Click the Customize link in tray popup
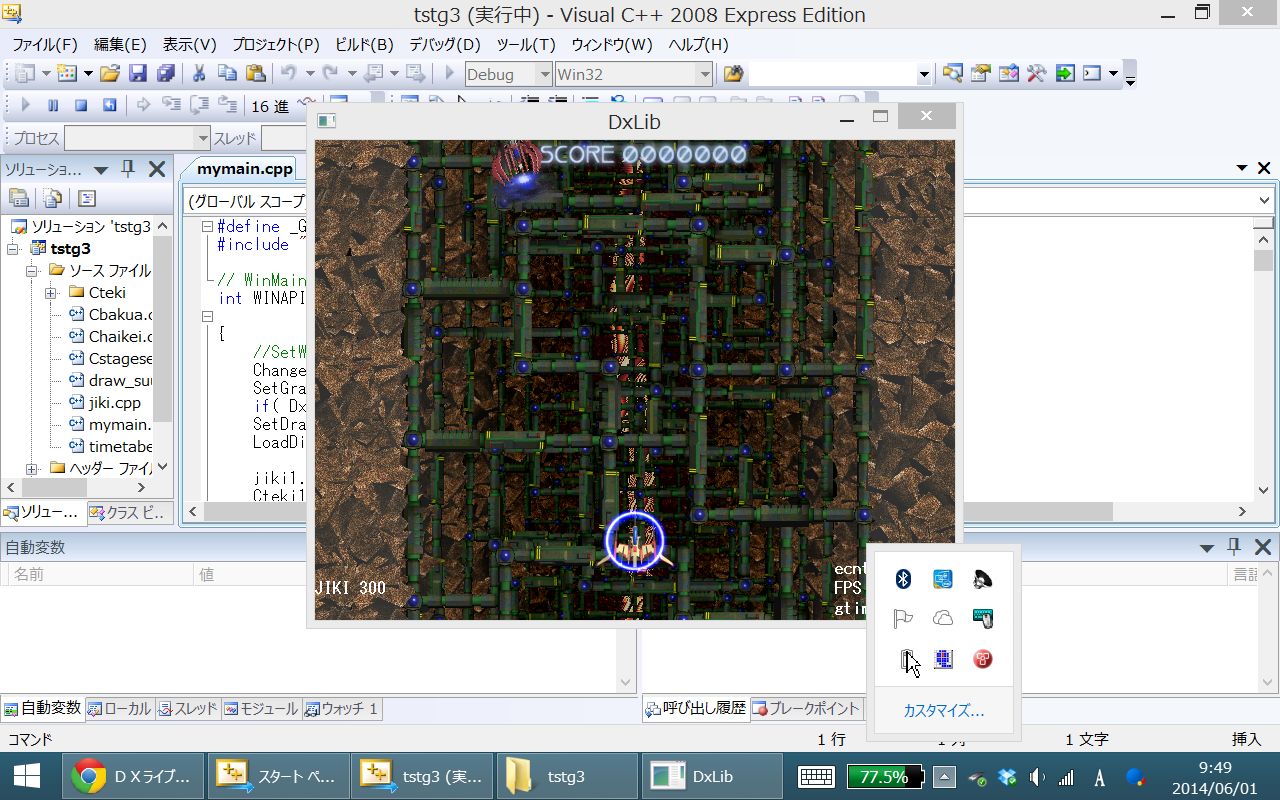Image resolution: width=1280 pixels, height=800 pixels. click(944, 711)
